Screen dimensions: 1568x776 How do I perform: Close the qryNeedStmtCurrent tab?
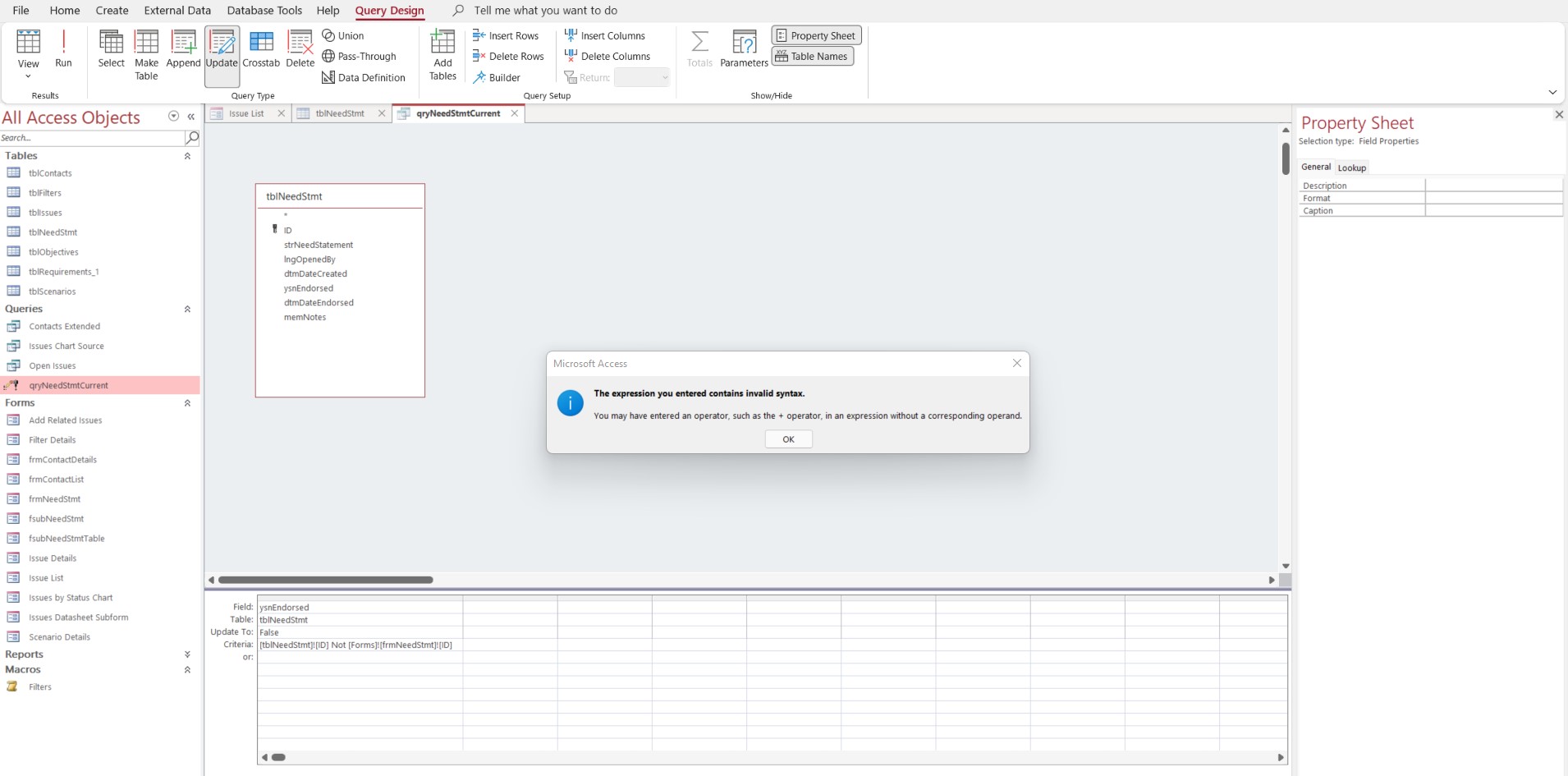point(515,113)
